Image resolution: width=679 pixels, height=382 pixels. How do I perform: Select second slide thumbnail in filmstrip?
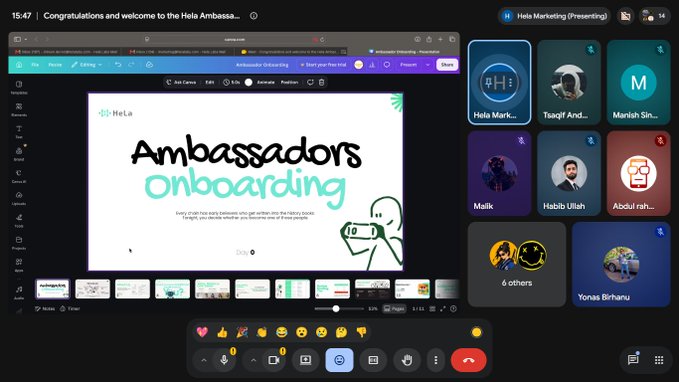point(93,289)
